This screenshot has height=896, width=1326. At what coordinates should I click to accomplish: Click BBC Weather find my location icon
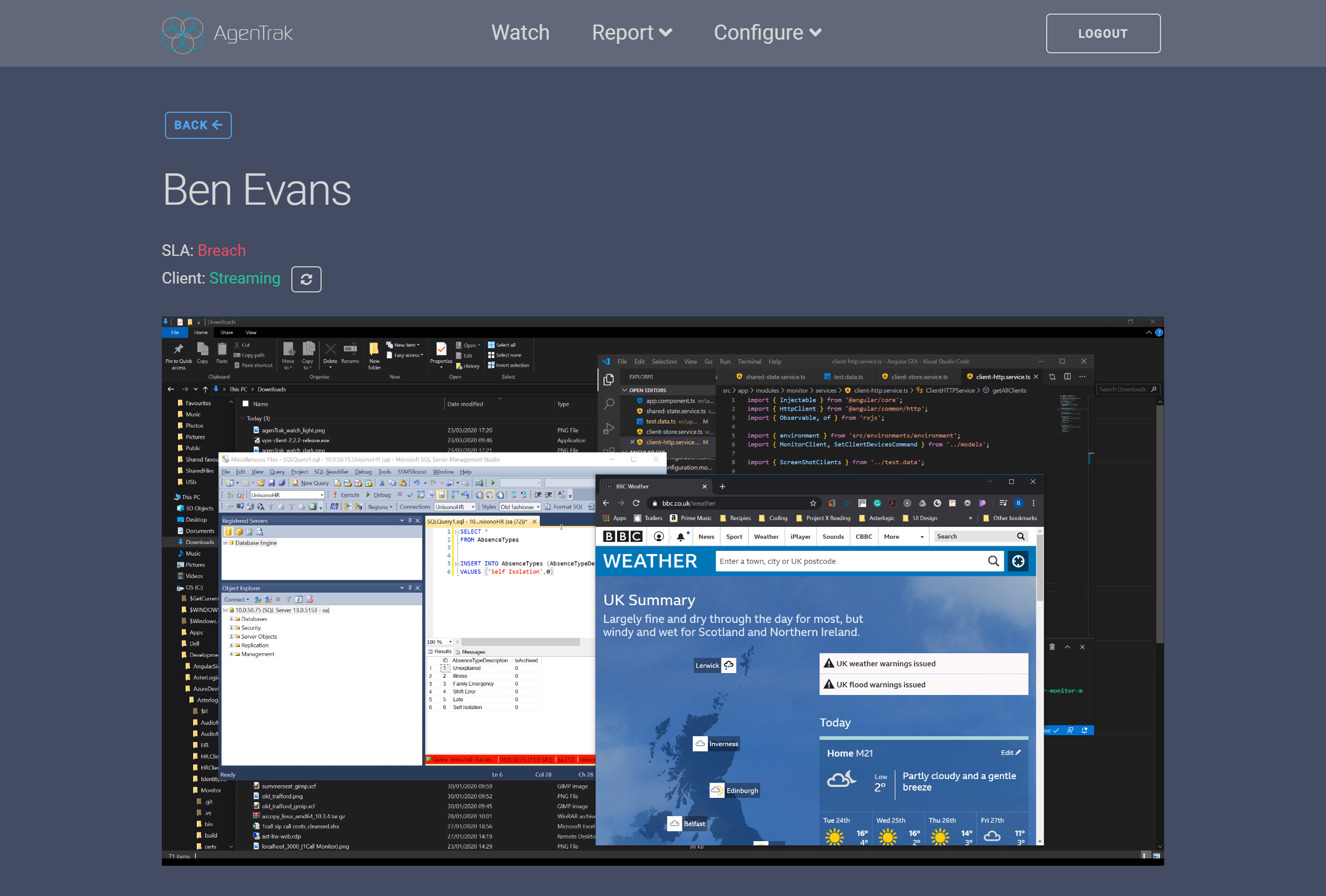pos(1018,562)
